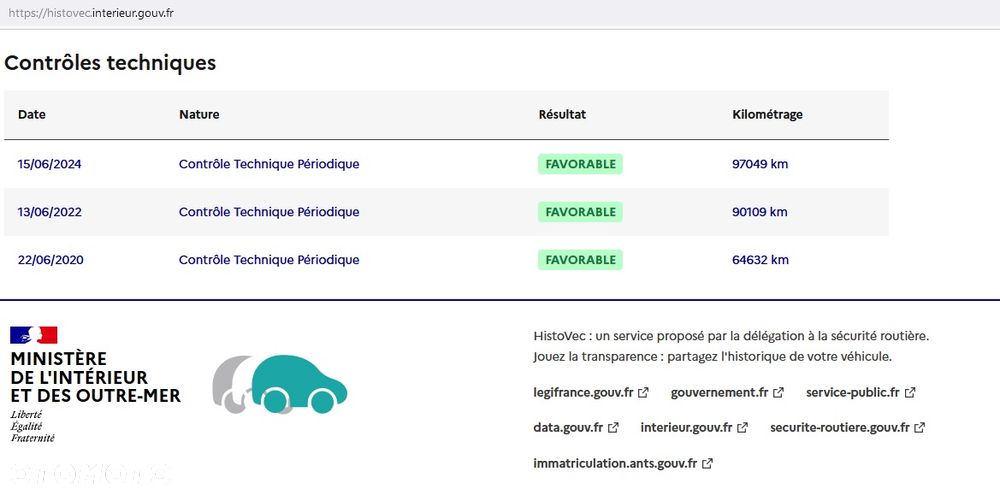Image resolution: width=1000 pixels, height=494 pixels.
Task: Open the securite-routiere.gouv.fr link
Action: tap(840, 428)
